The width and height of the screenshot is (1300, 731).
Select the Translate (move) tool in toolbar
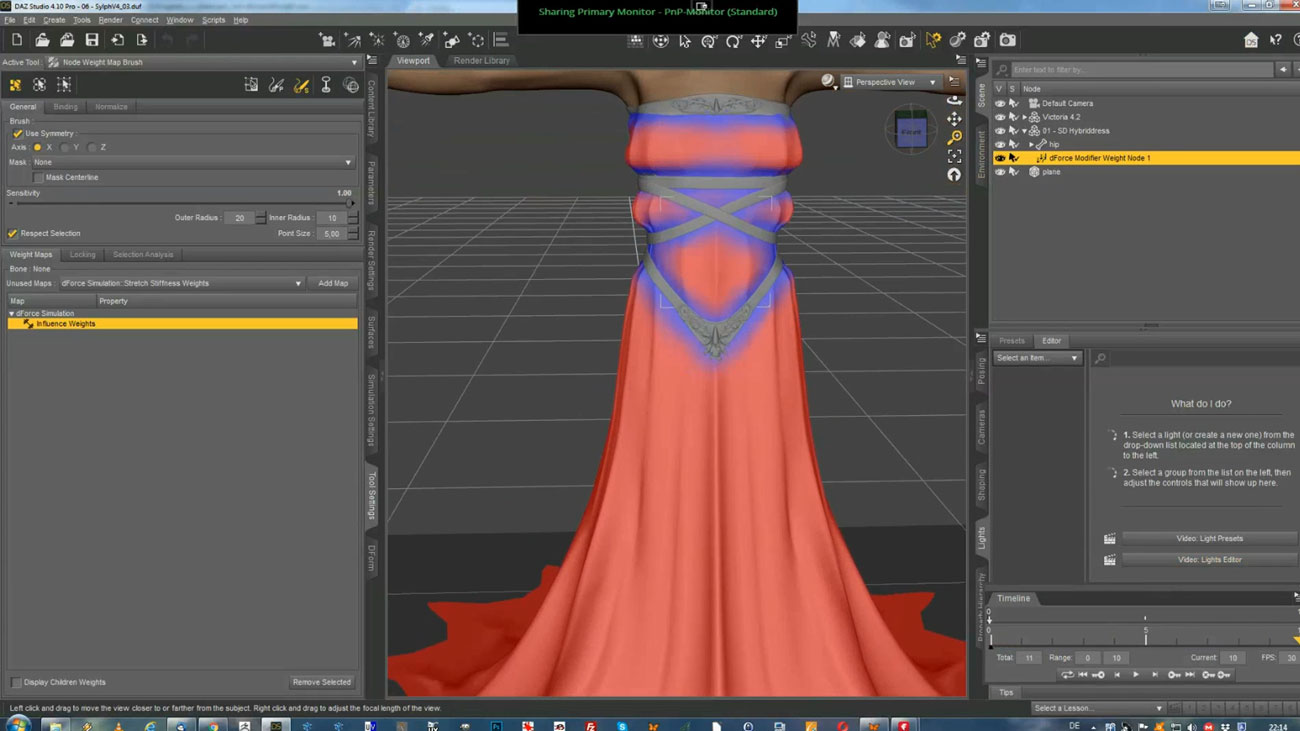759,41
